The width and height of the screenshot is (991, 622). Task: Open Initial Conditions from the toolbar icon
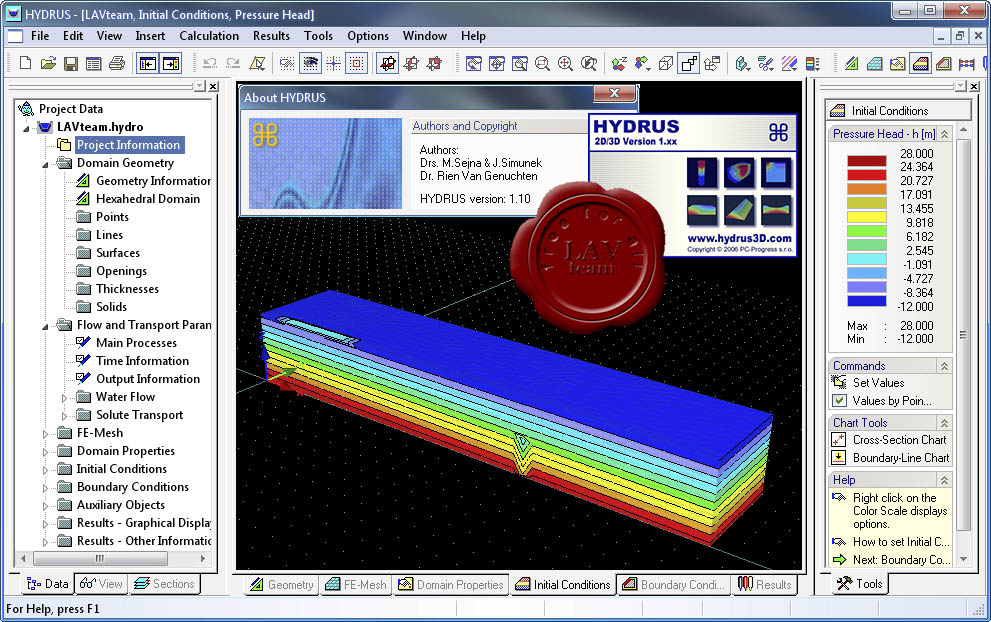tap(921, 63)
